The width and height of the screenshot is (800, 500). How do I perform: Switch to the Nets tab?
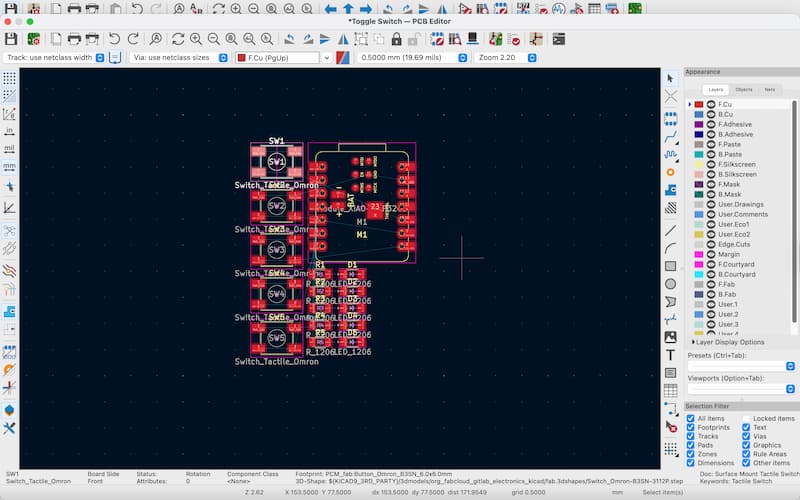(x=769, y=89)
